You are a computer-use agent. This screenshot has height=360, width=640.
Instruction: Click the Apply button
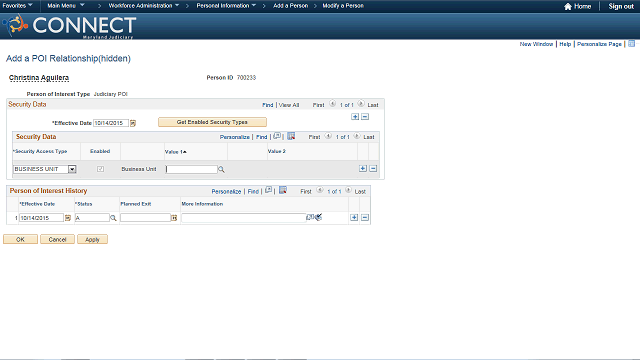coord(92,240)
